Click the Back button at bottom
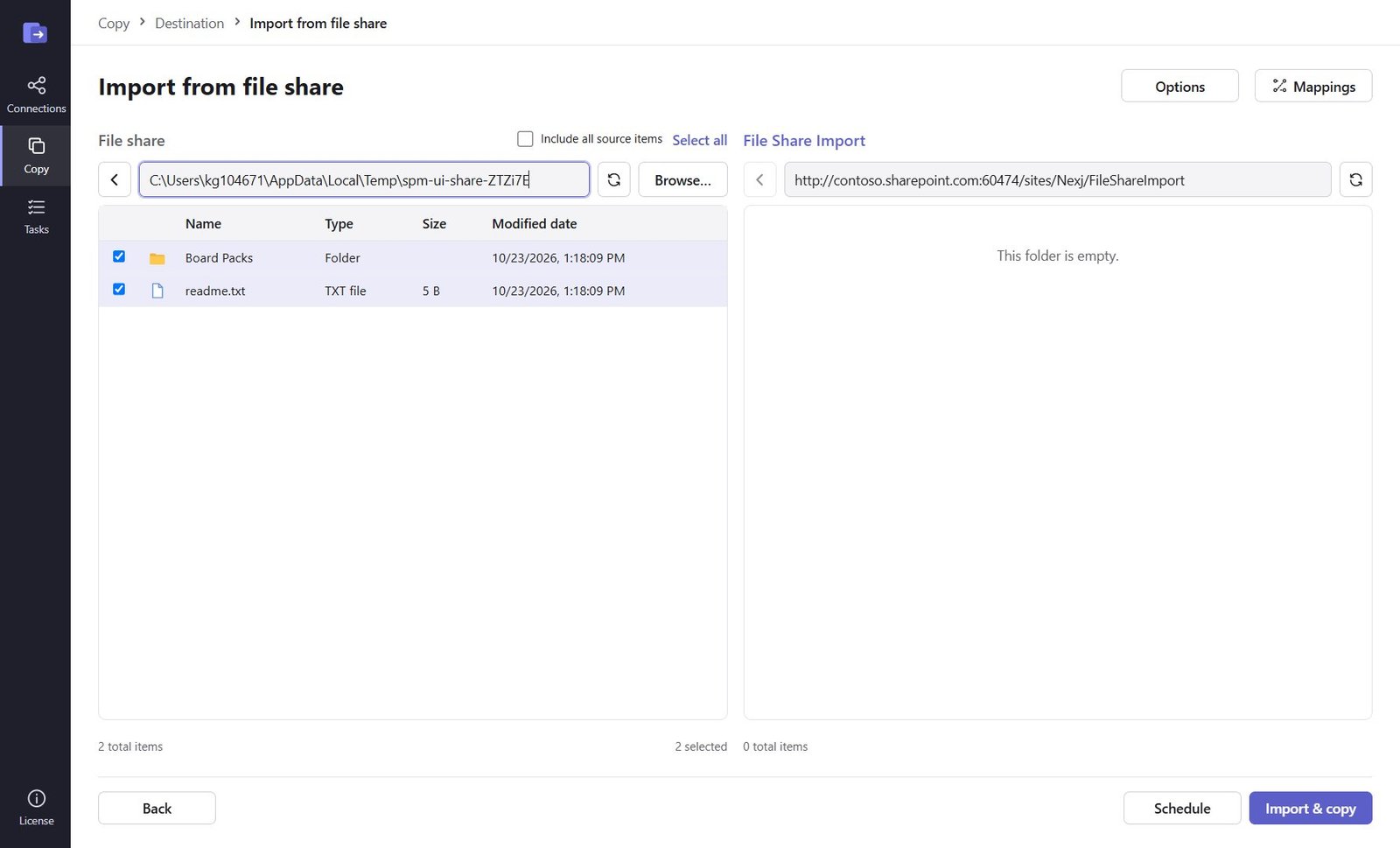1400x848 pixels. [x=157, y=808]
